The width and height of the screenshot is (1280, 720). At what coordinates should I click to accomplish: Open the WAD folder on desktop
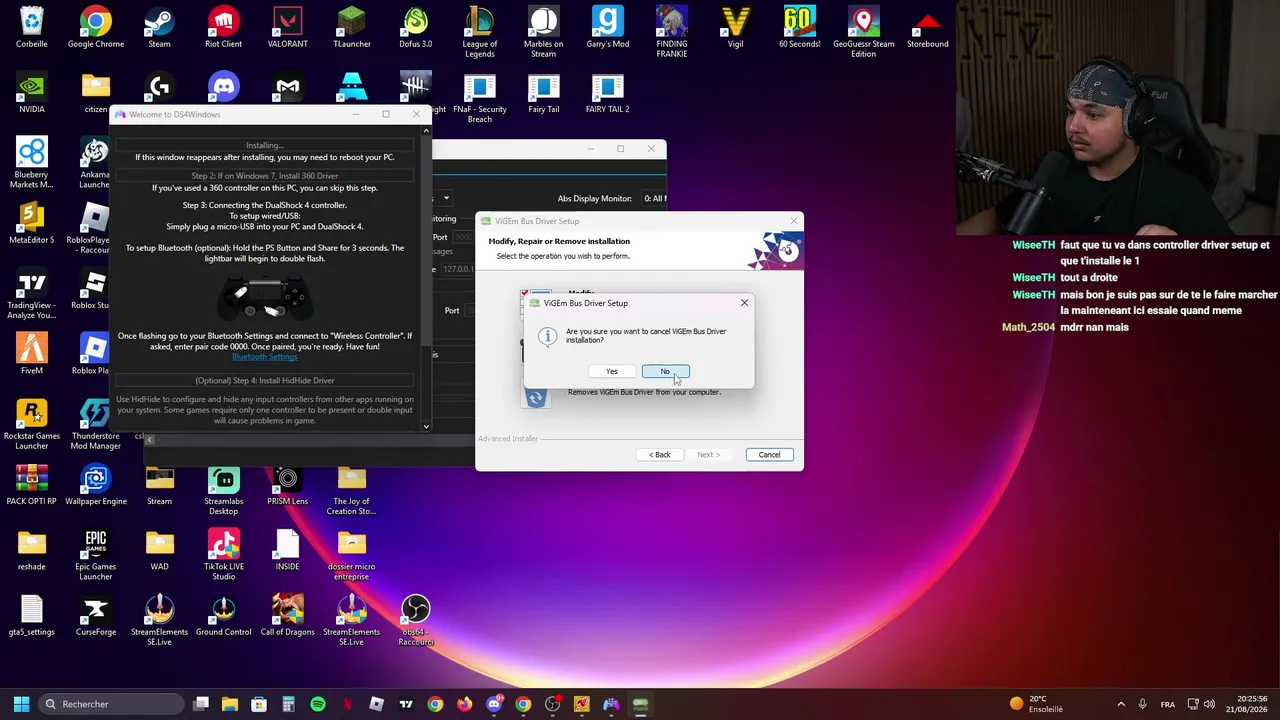(x=159, y=550)
